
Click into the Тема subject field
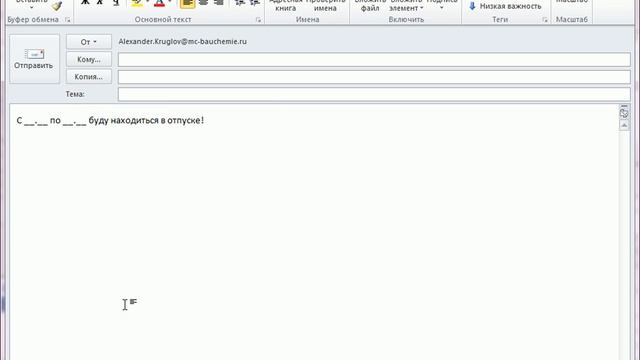coord(374,94)
